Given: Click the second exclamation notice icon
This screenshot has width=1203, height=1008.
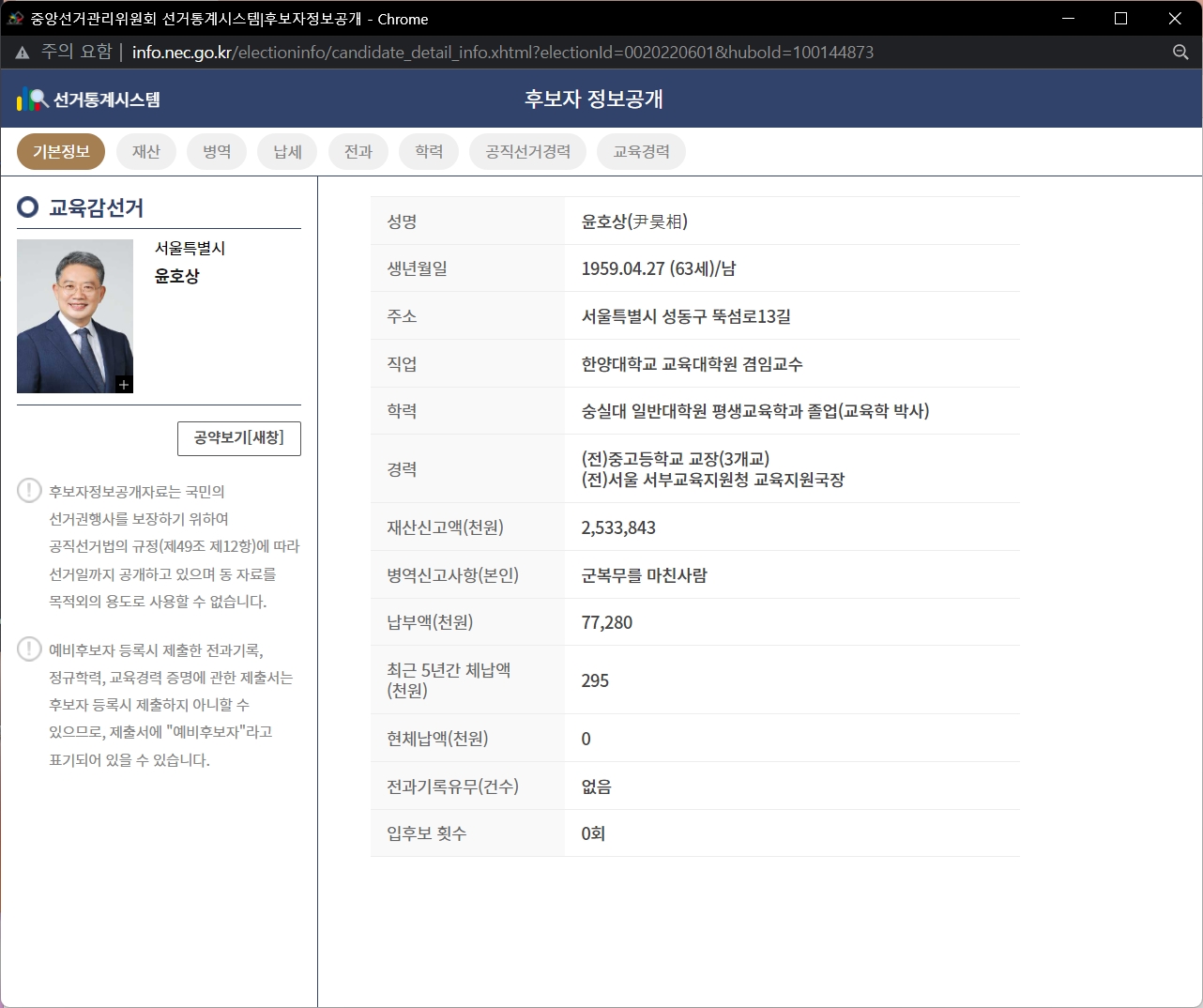Looking at the screenshot, I should coord(29,649).
